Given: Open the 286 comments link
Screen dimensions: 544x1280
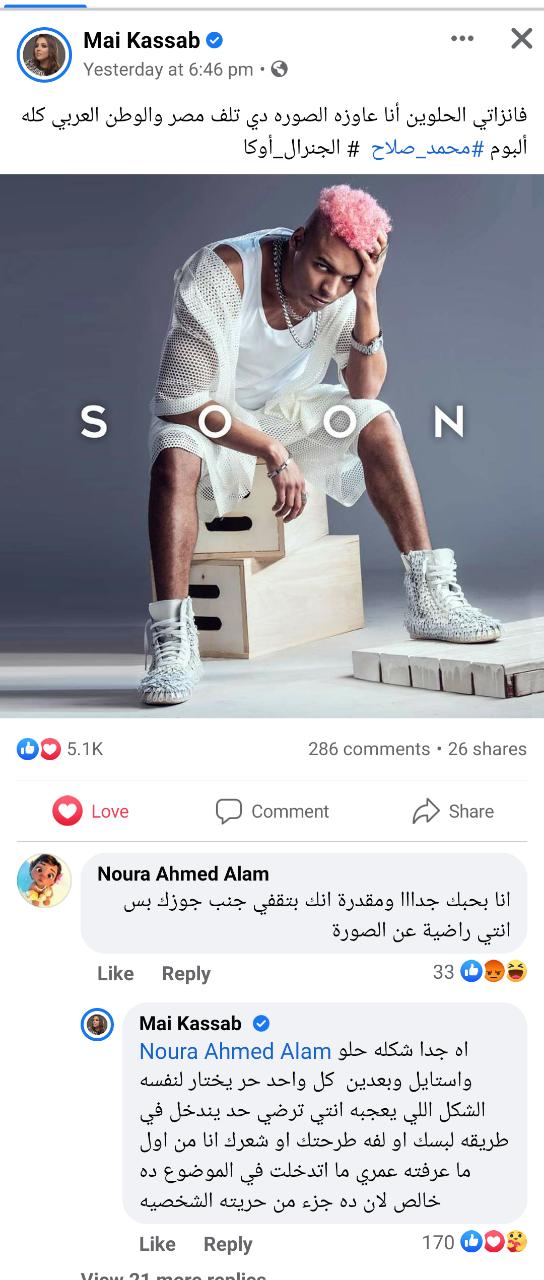Looking at the screenshot, I should tap(369, 749).
